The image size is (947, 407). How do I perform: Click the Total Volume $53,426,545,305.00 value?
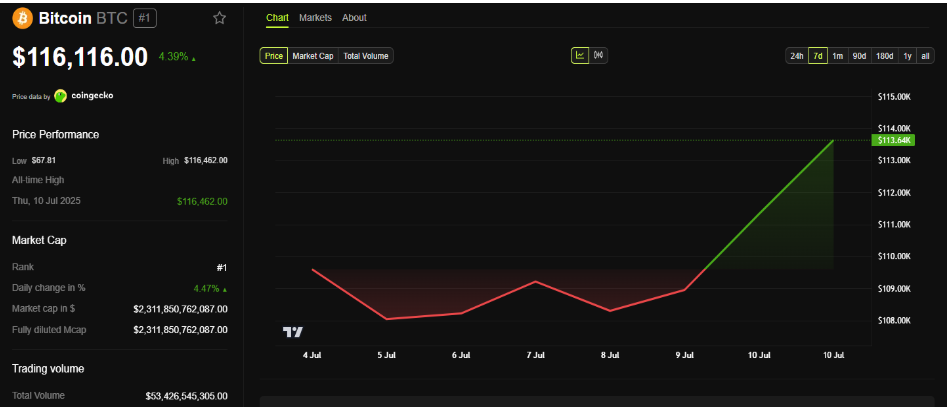click(187, 396)
